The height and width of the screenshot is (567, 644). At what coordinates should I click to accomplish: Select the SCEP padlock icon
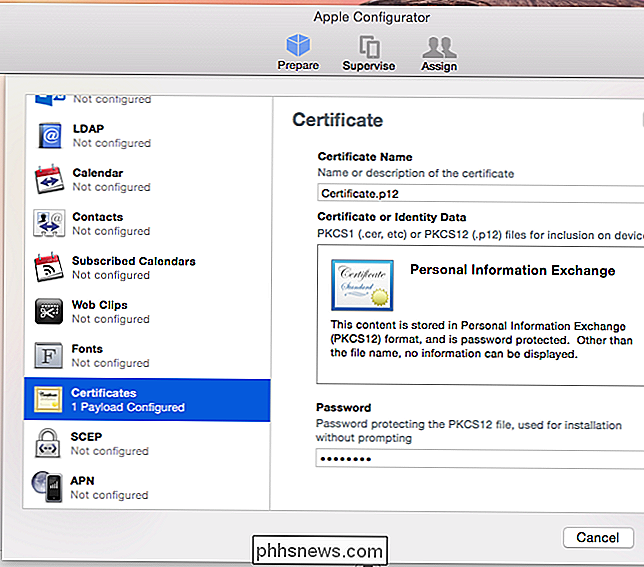48,443
